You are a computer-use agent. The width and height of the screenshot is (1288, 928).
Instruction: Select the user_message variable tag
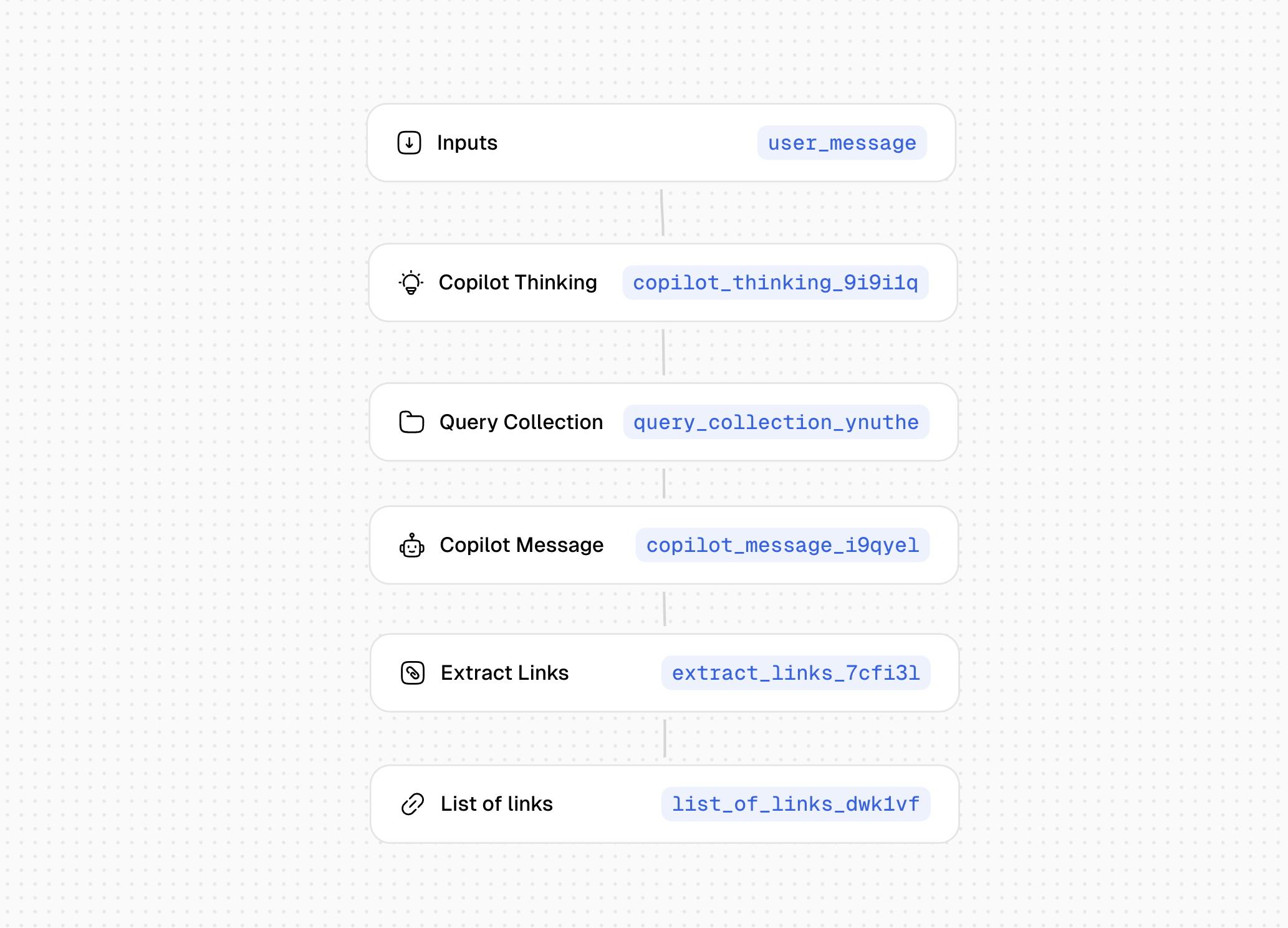pos(842,143)
